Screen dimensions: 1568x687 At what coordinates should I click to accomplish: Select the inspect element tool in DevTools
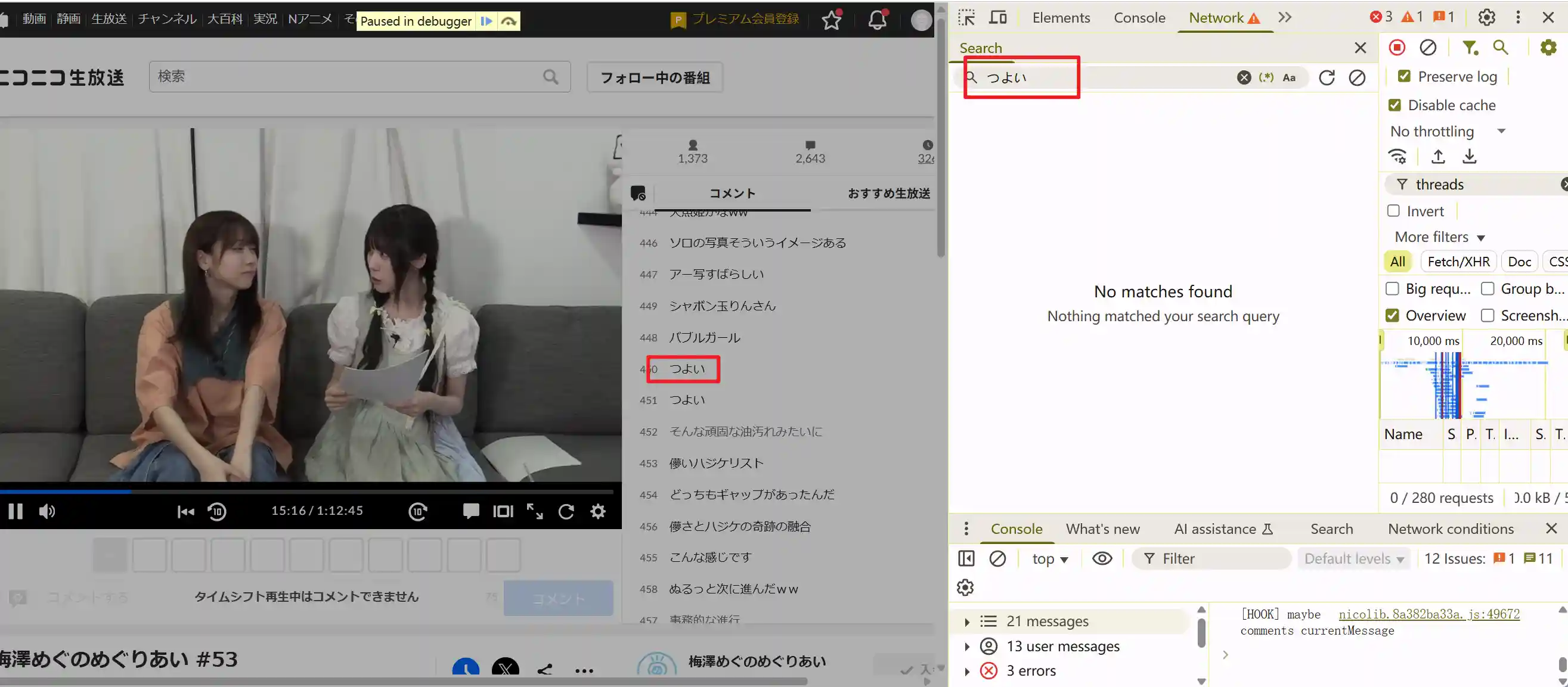965,17
